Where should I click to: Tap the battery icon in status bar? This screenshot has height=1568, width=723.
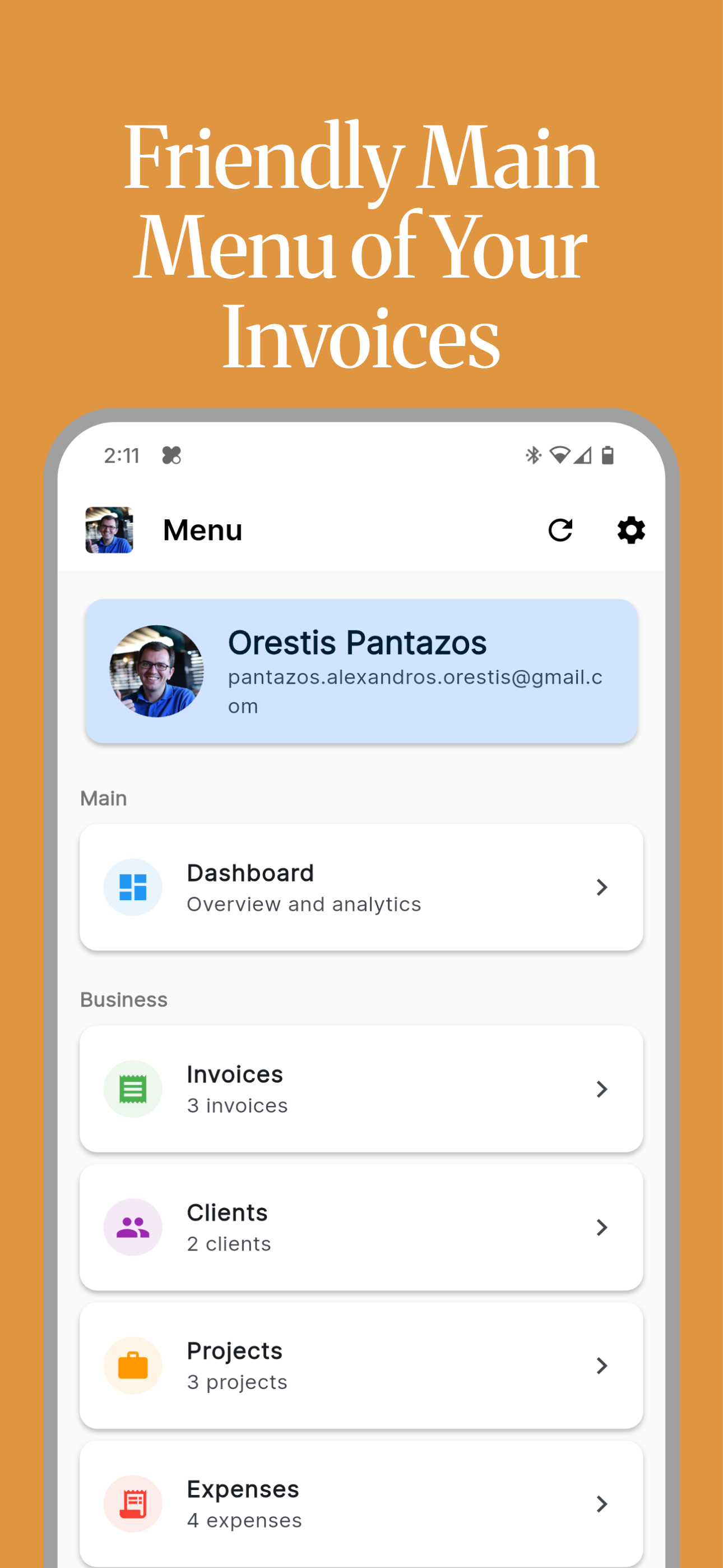click(x=608, y=455)
